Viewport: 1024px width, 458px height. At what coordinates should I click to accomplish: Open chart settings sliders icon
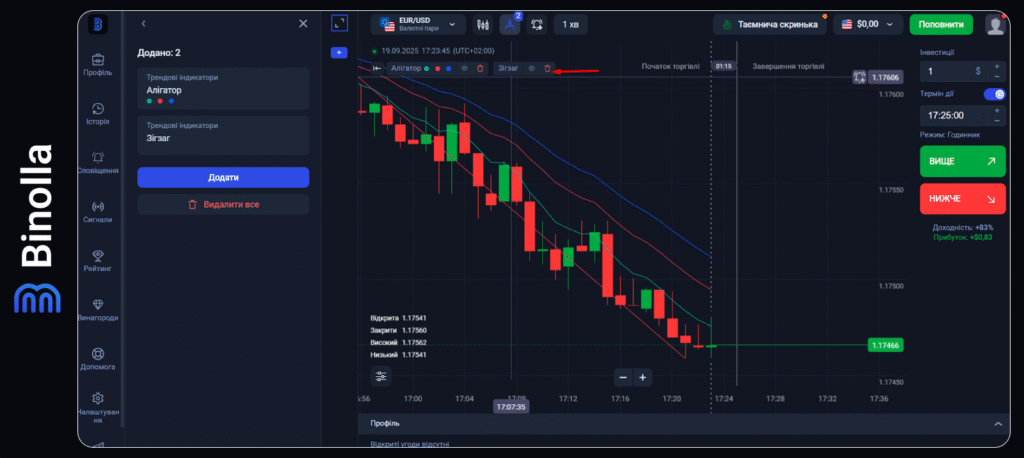(x=381, y=376)
